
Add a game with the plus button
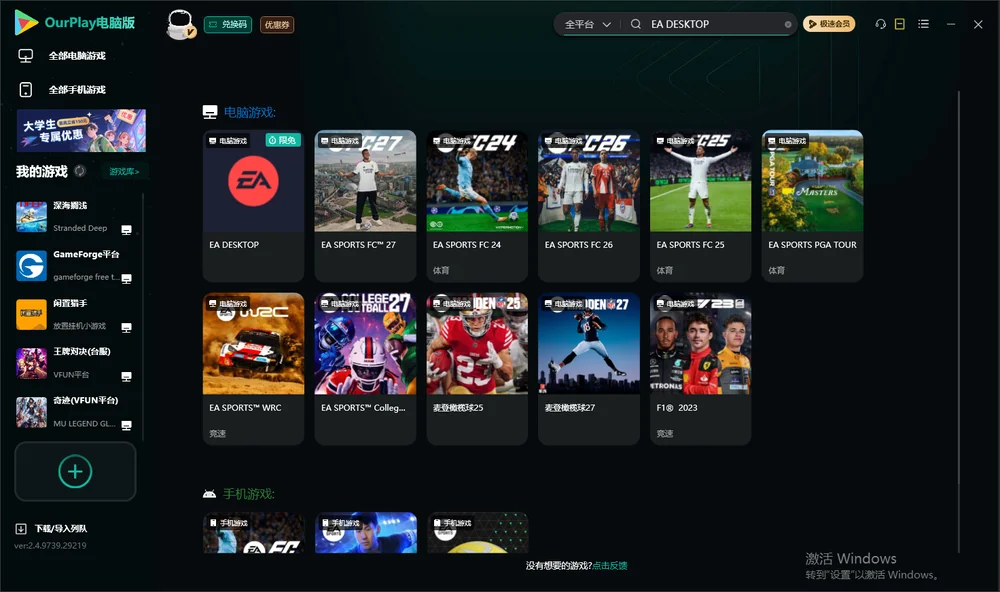(75, 471)
